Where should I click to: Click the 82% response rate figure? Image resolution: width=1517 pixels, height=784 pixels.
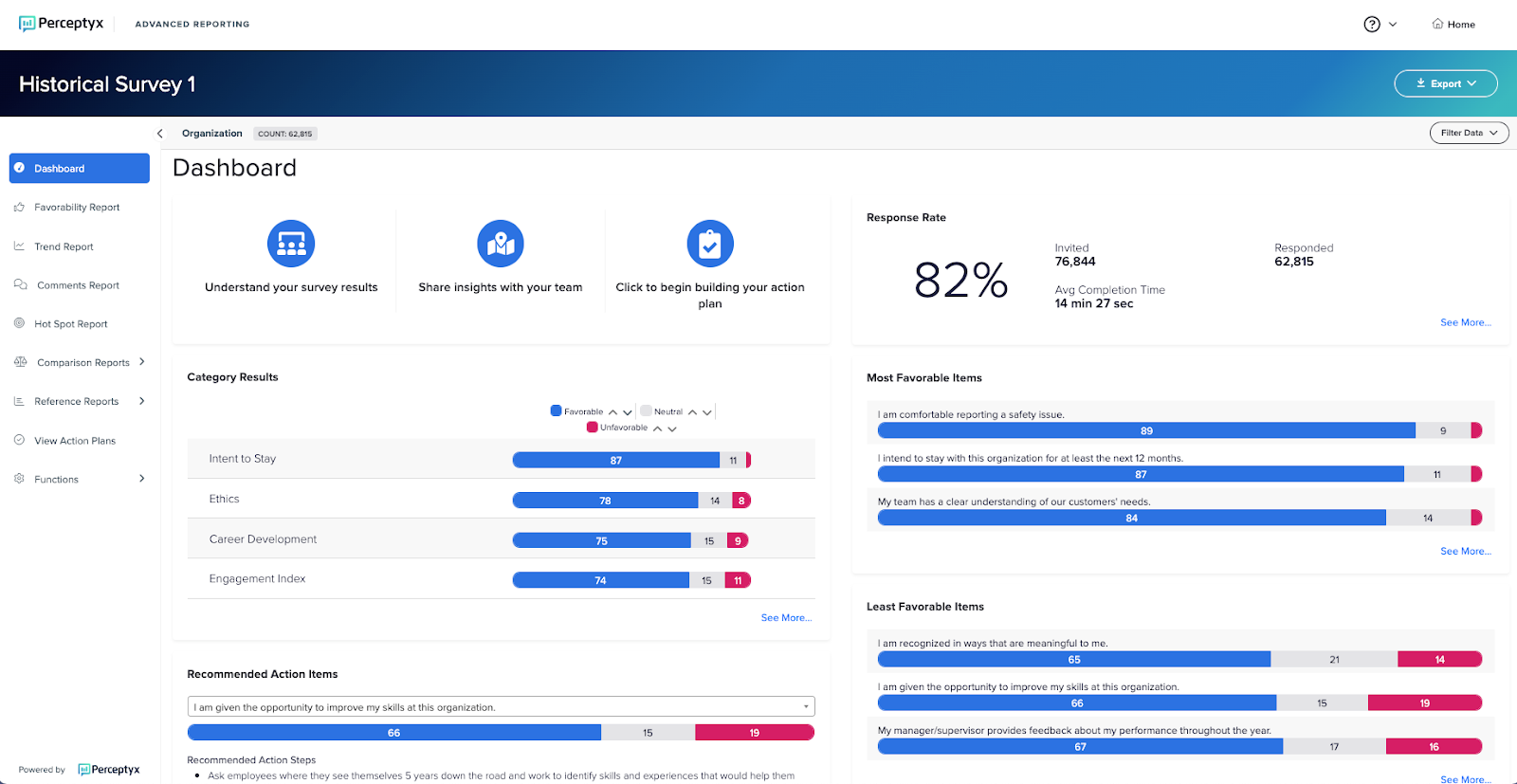coord(960,281)
